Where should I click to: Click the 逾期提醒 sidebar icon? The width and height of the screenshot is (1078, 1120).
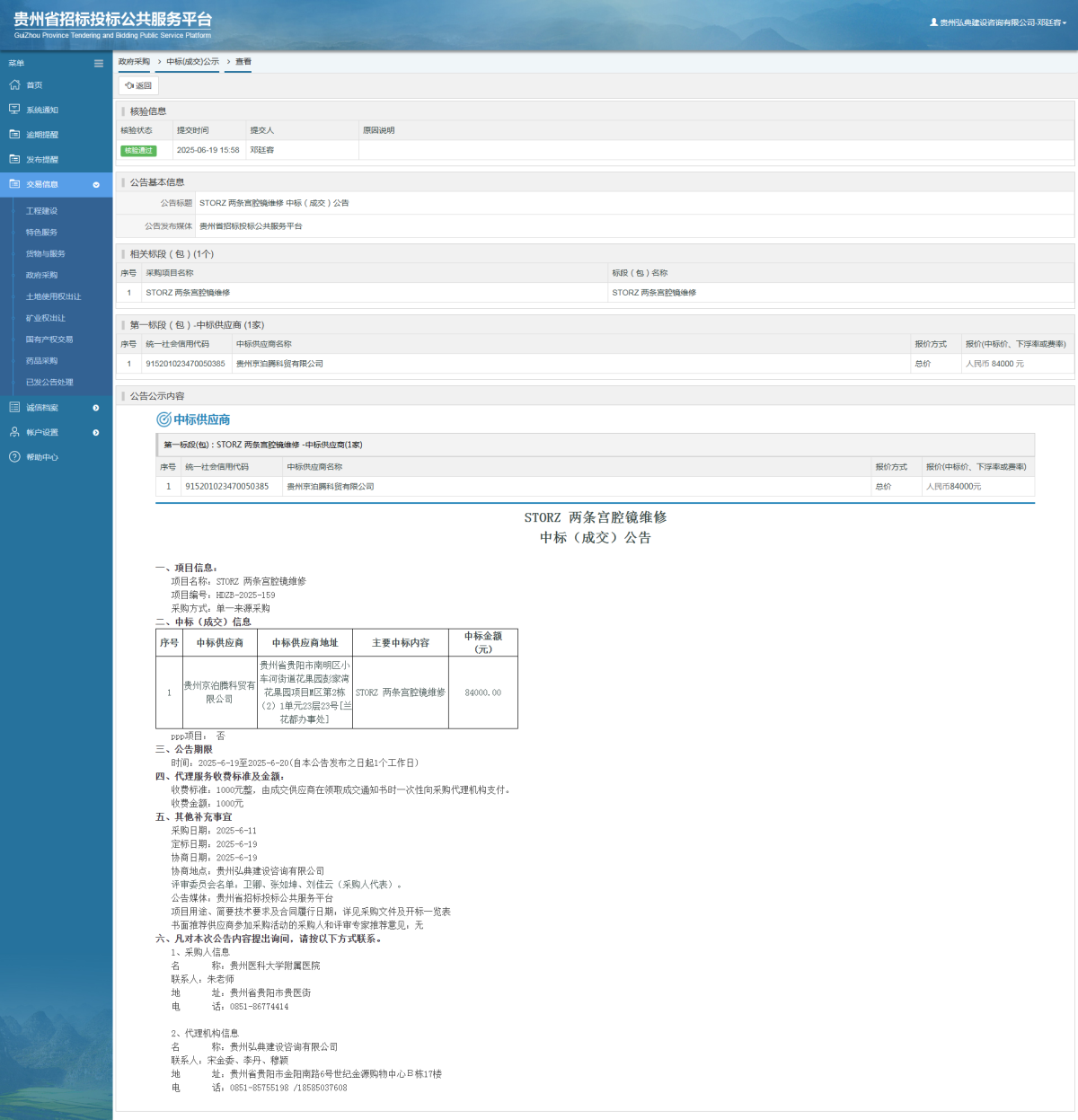coord(14,135)
